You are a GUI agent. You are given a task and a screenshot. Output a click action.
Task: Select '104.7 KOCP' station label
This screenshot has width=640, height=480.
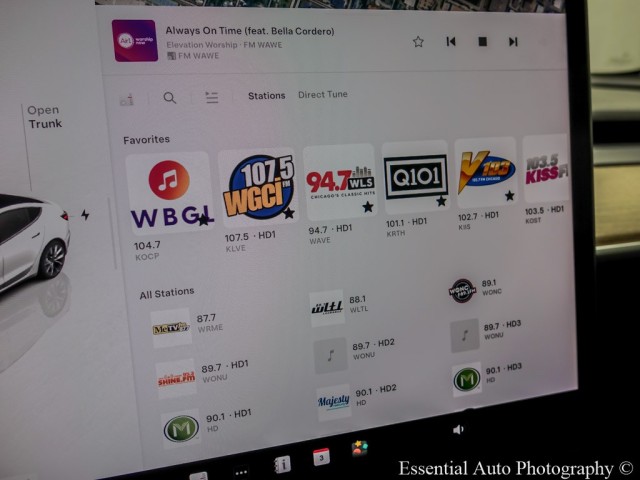[x=147, y=250]
